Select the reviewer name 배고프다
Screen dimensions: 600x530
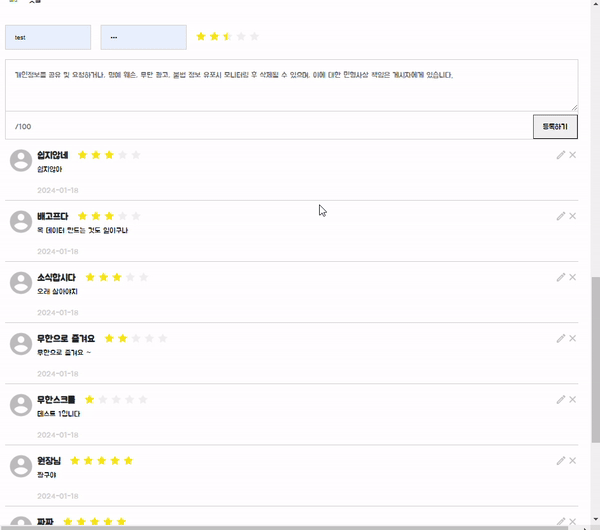pos(52,216)
